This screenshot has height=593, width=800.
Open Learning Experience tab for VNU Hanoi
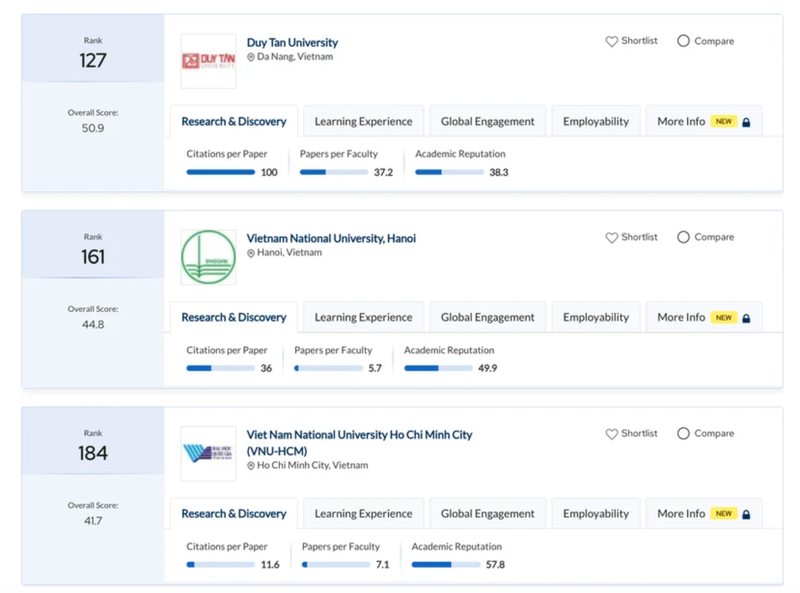click(363, 317)
